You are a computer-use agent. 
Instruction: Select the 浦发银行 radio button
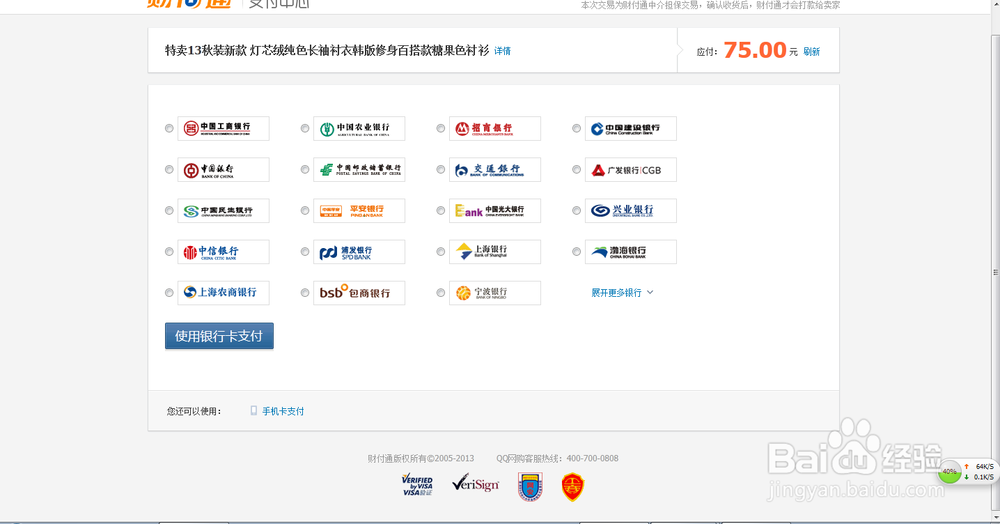tap(305, 252)
